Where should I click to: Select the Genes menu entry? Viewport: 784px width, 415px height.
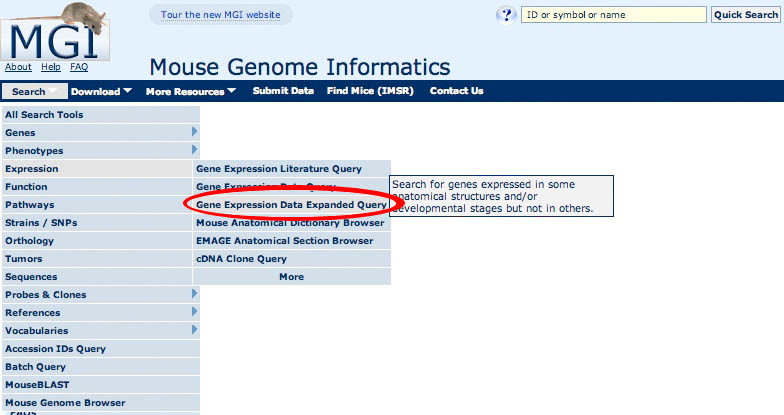[101, 132]
